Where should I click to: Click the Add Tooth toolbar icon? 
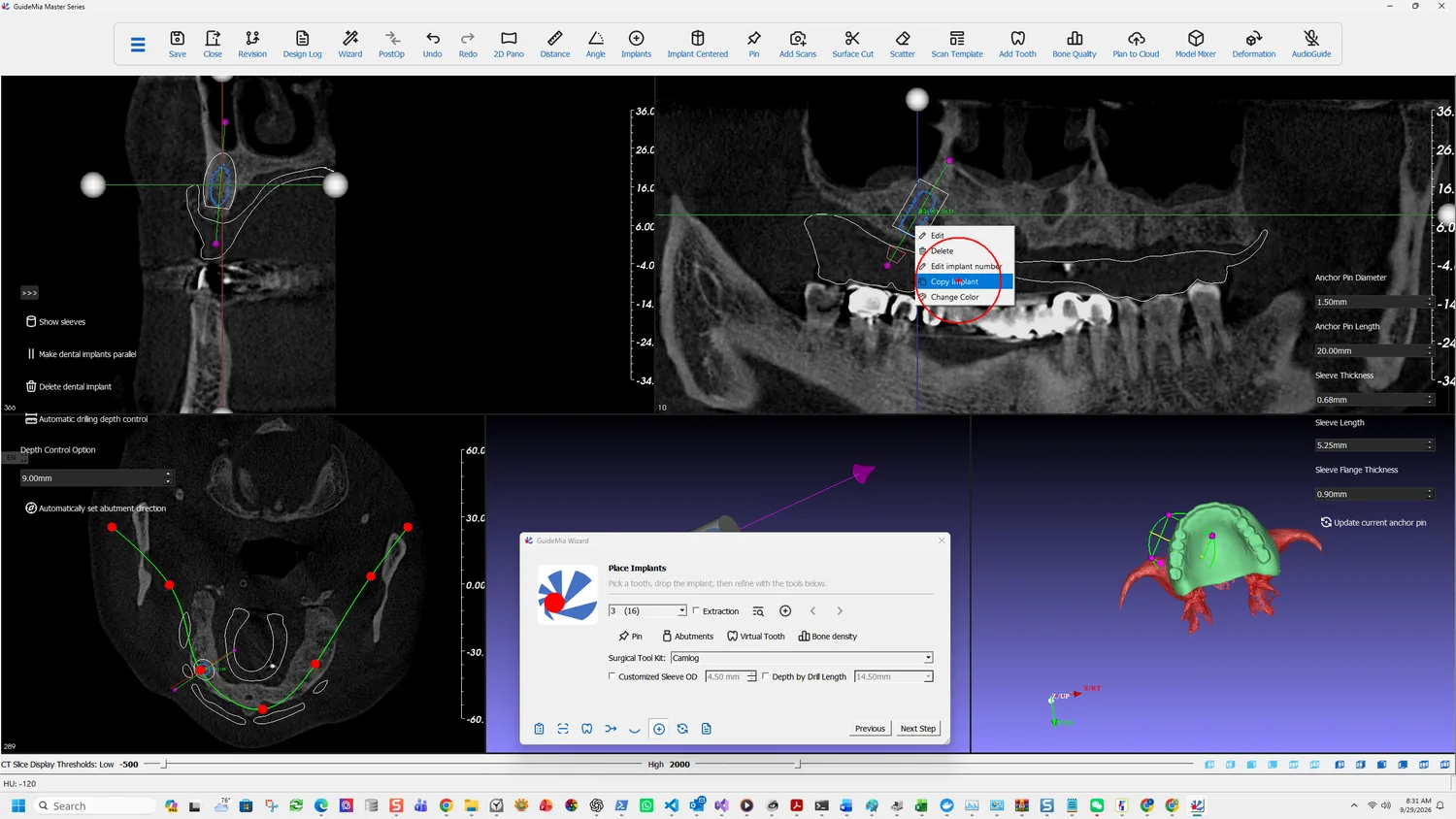pyautogui.click(x=1017, y=44)
